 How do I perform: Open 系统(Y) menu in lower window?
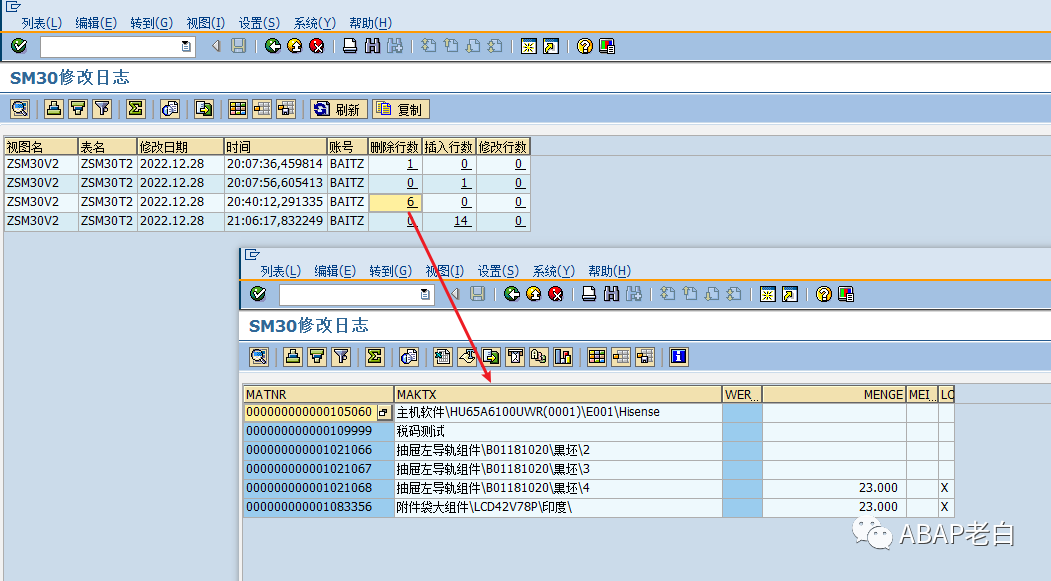pos(554,271)
